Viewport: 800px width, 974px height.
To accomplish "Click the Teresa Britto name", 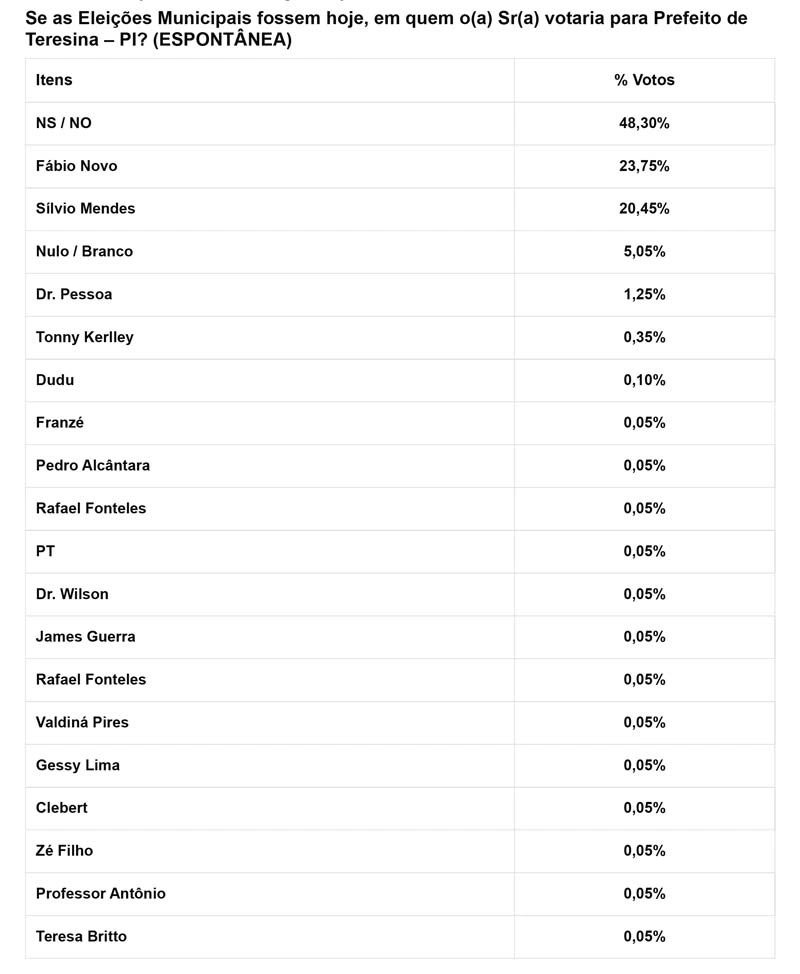I will pyautogui.click(x=81, y=937).
